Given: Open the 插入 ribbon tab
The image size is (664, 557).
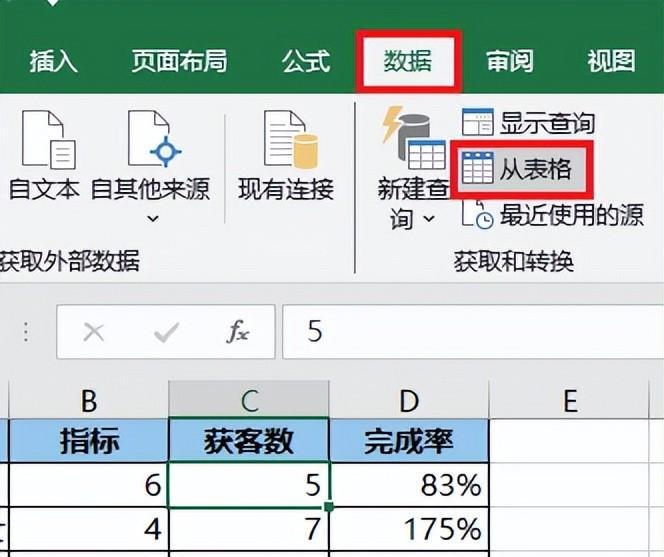Looking at the screenshot, I should click(x=53, y=61).
